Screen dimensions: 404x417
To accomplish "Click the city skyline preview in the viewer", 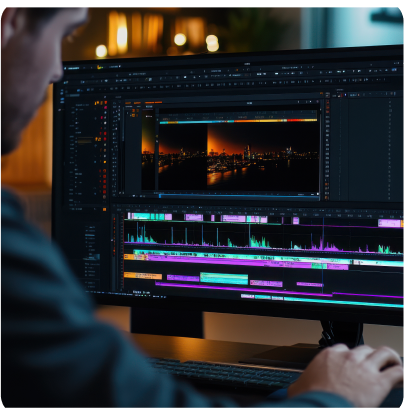I will click(x=238, y=156).
